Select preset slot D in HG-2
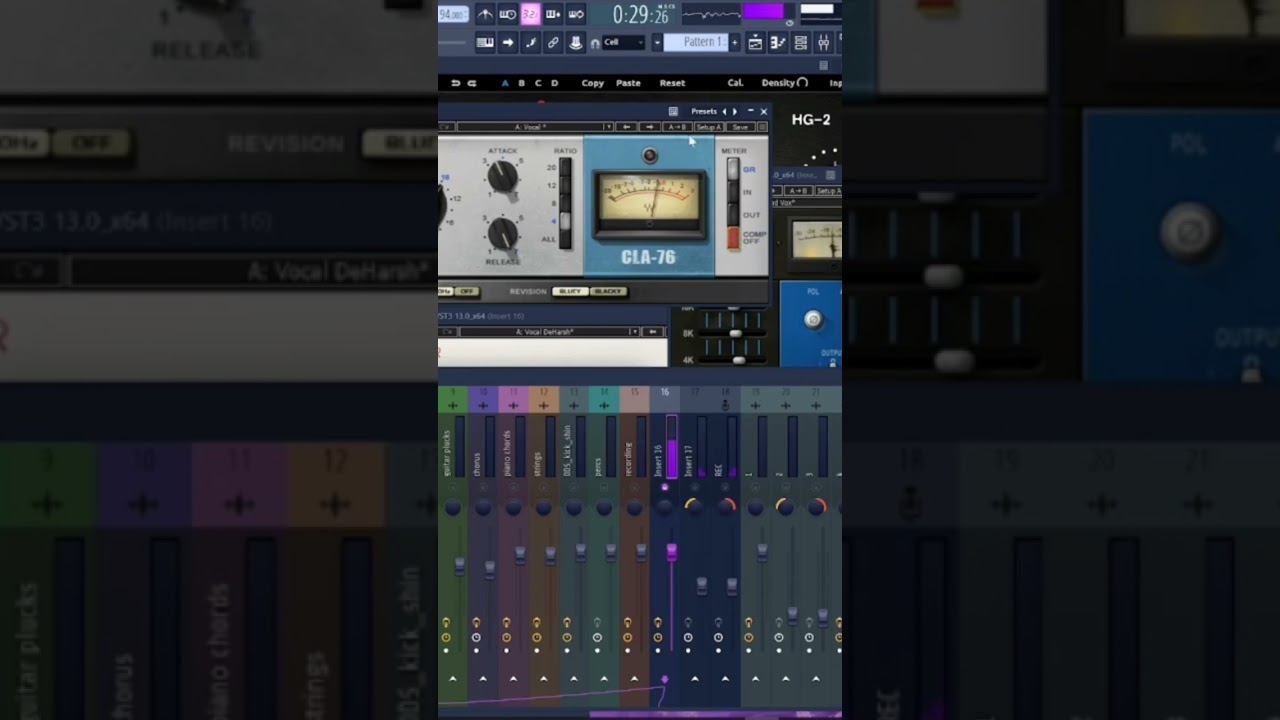The height and width of the screenshot is (720, 1280). (555, 83)
